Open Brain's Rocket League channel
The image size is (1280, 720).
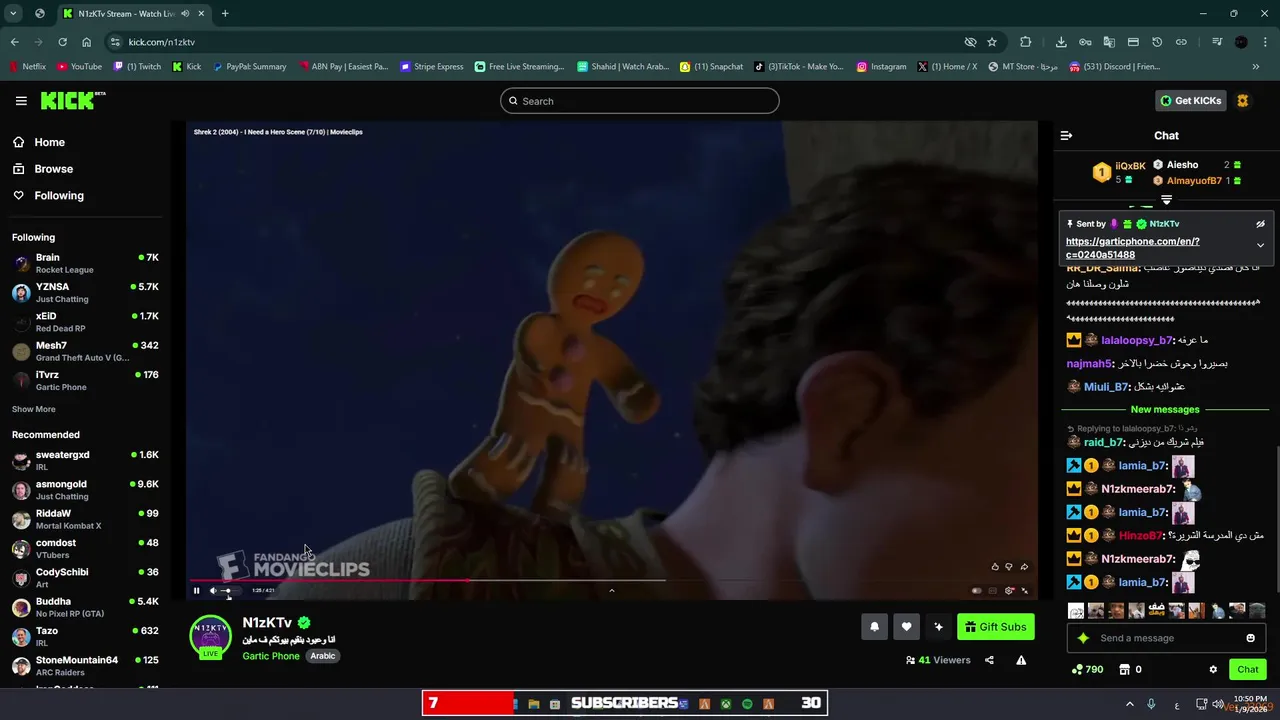coord(85,264)
